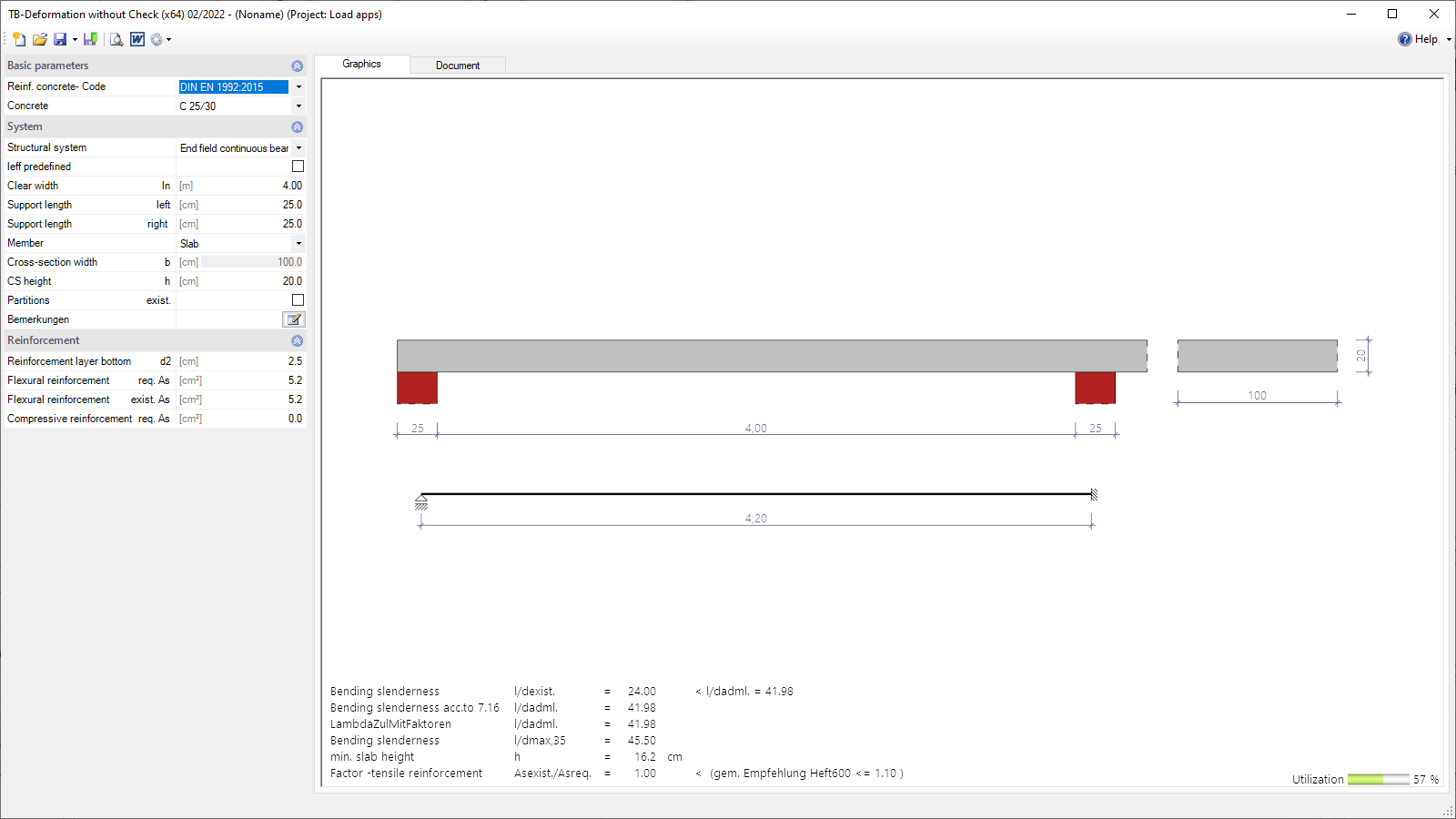Click the l/dmax,35 value 45.50

pos(642,741)
